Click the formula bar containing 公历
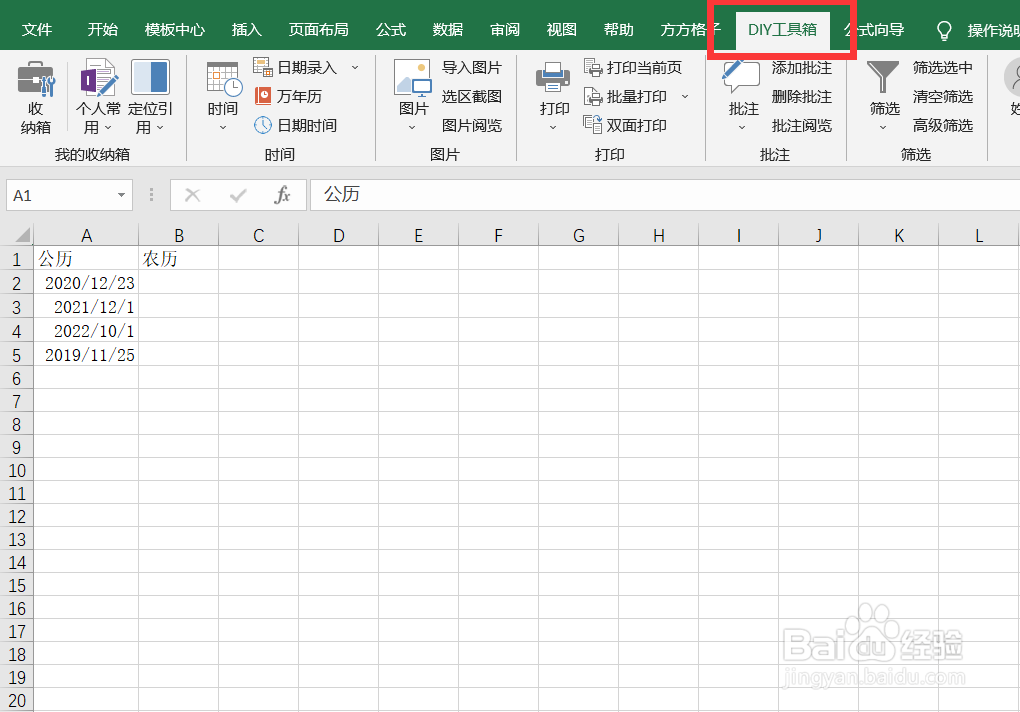The height and width of the screenshot is (712, 1020). 665,194
